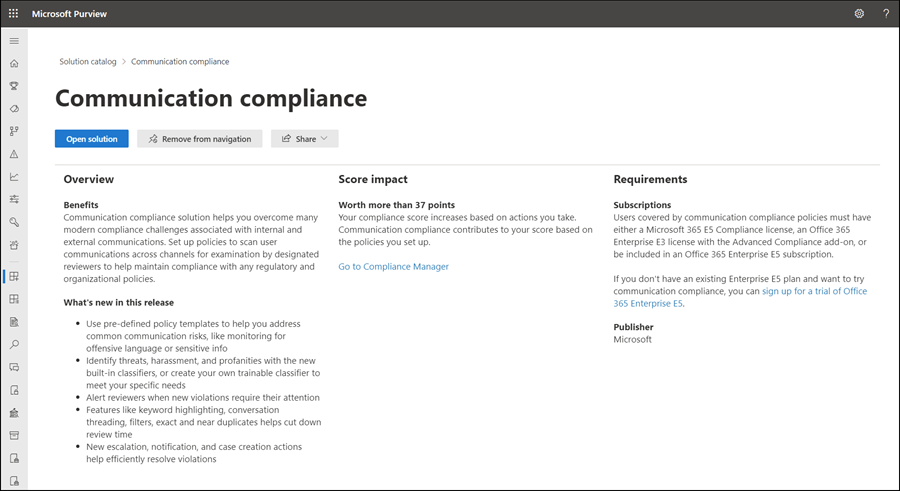The image size is (900, 491).
Task: Go to Home in sidebar
Action: [x=14, y=63]
